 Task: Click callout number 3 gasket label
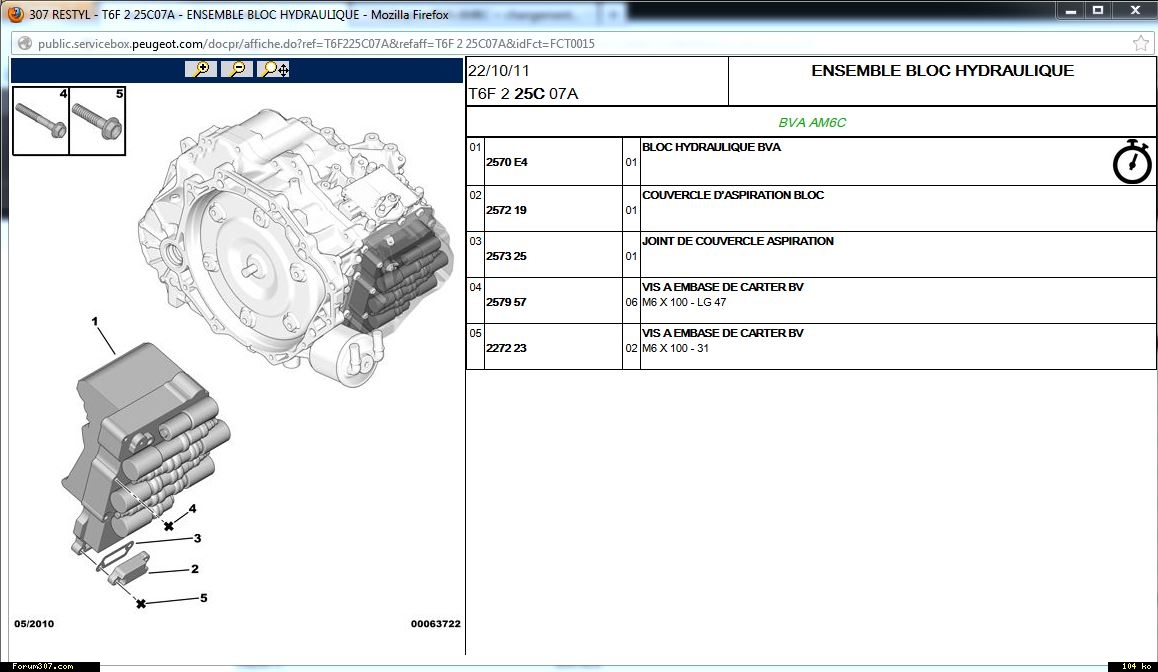point(197,538)
